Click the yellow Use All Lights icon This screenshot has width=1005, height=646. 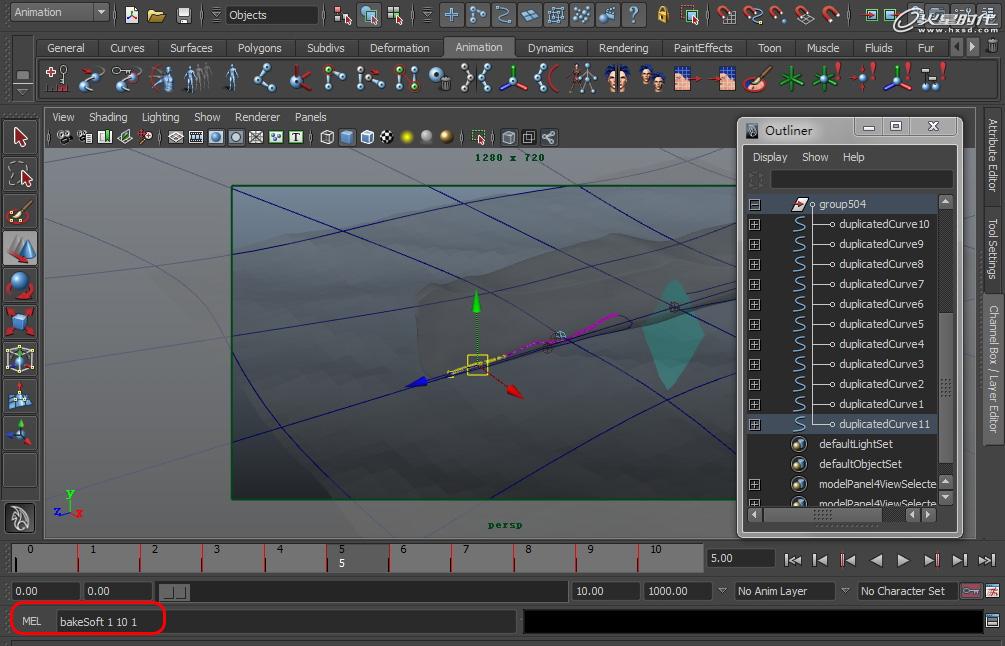click(407, 137)
